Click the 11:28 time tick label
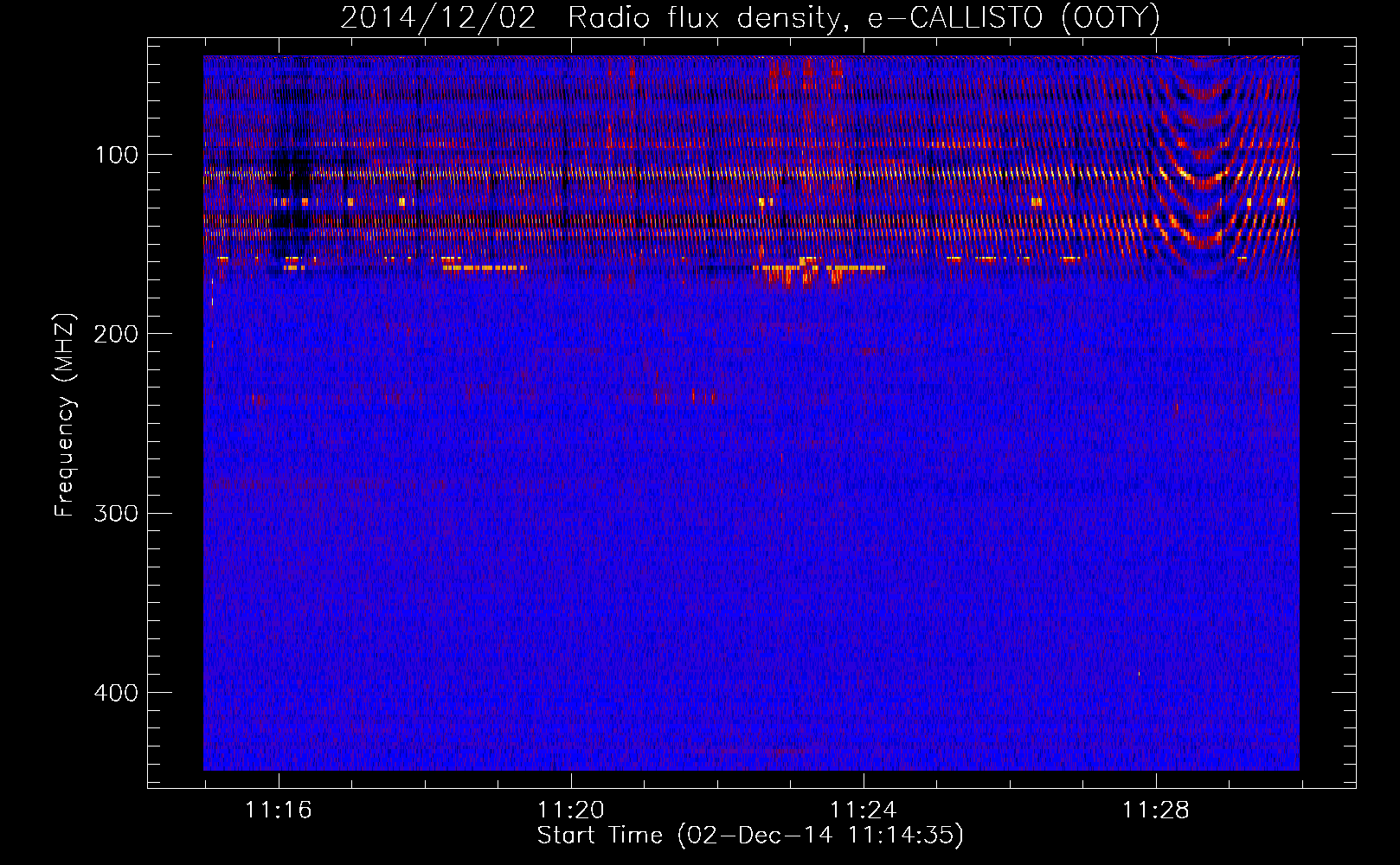 1156,811
